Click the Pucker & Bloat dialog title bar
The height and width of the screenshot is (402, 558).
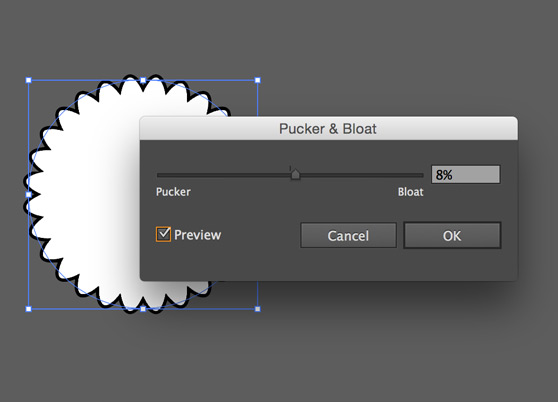click(x=328, y=128)
